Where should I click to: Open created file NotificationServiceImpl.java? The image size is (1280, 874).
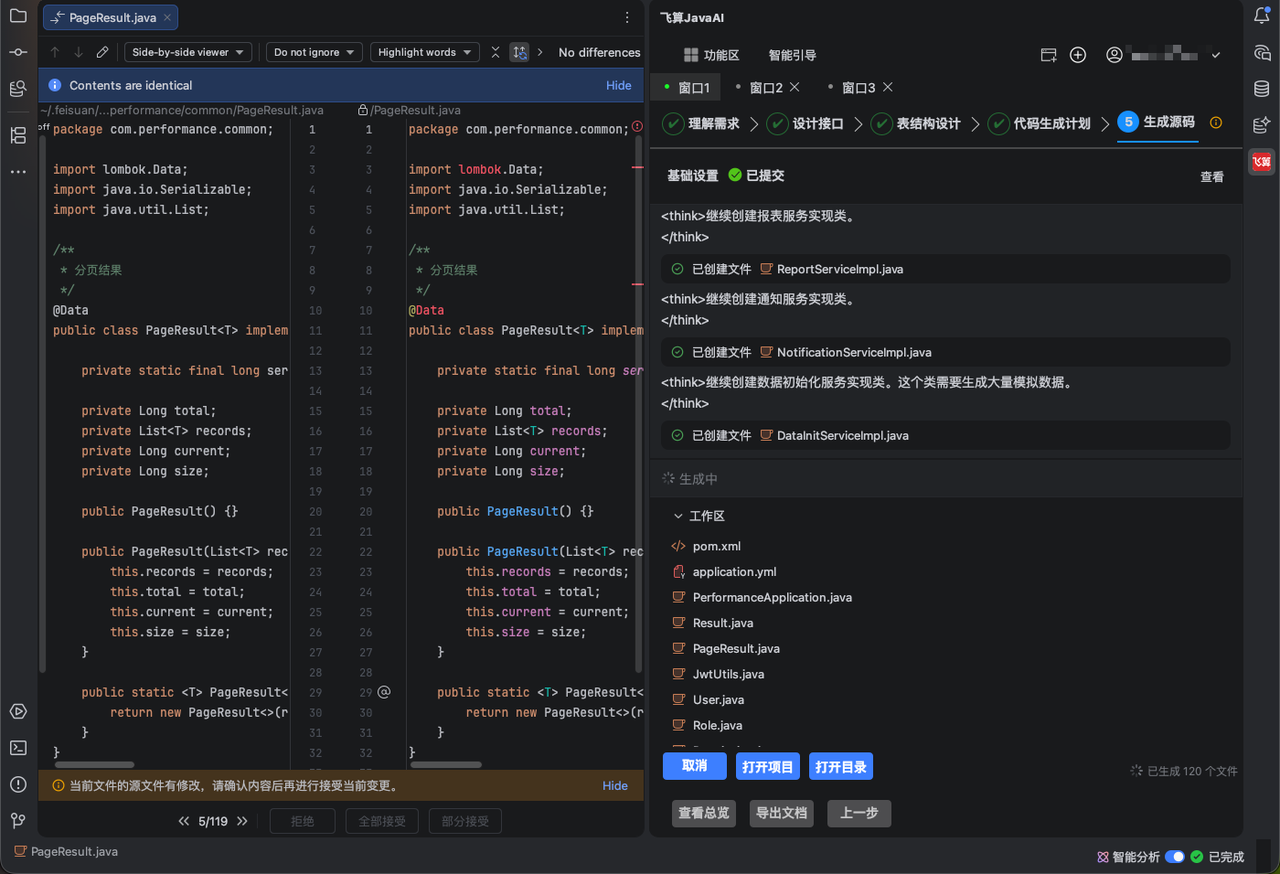(854, 352)
